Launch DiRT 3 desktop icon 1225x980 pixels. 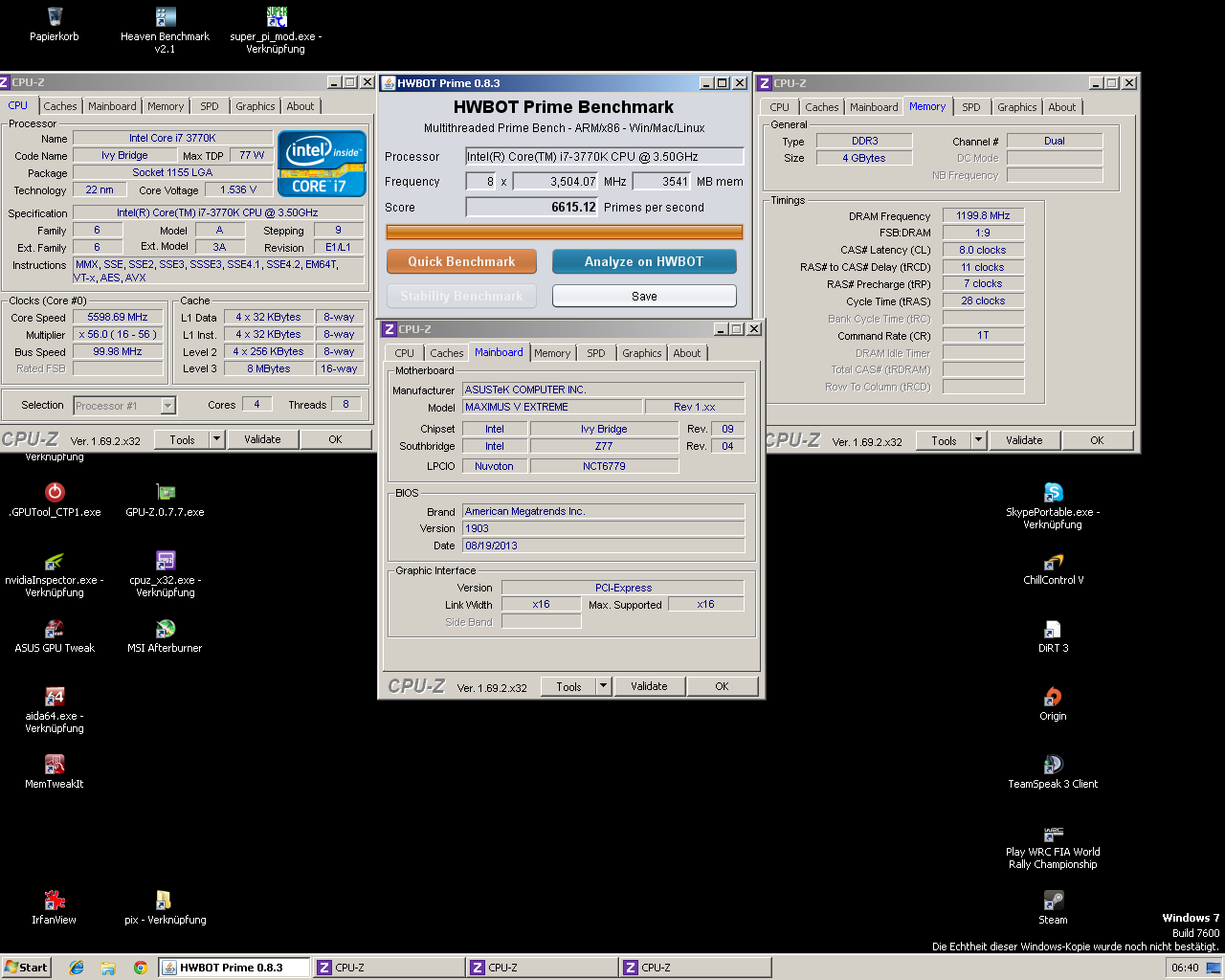pos(1053,629)
